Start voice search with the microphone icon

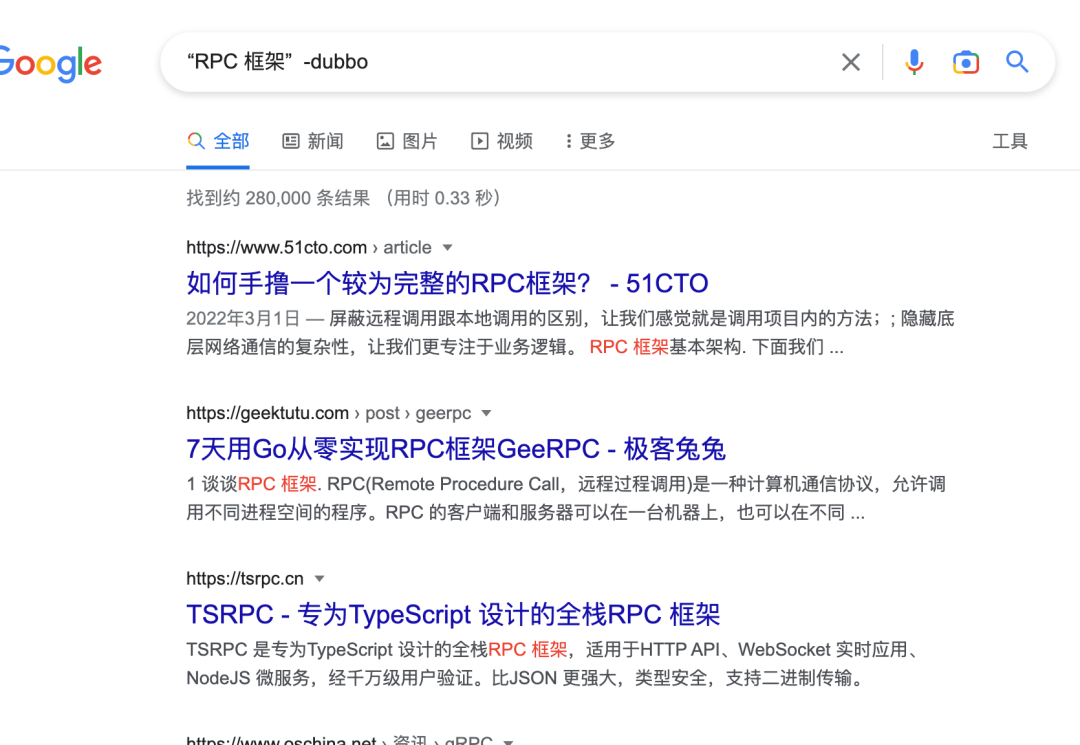click(x=914, y=63)
